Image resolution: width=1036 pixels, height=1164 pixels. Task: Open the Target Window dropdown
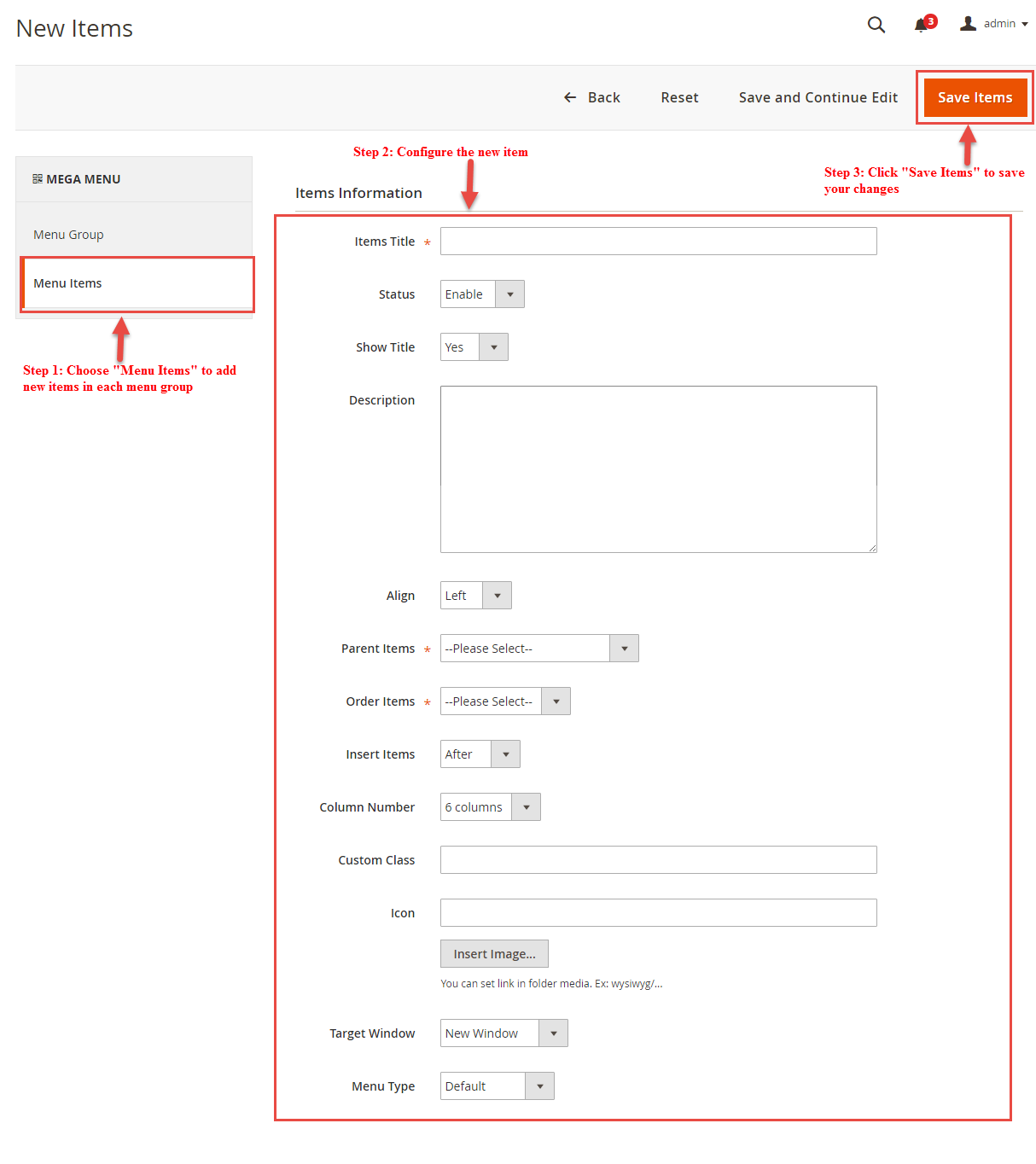[x=503, y=1033]
